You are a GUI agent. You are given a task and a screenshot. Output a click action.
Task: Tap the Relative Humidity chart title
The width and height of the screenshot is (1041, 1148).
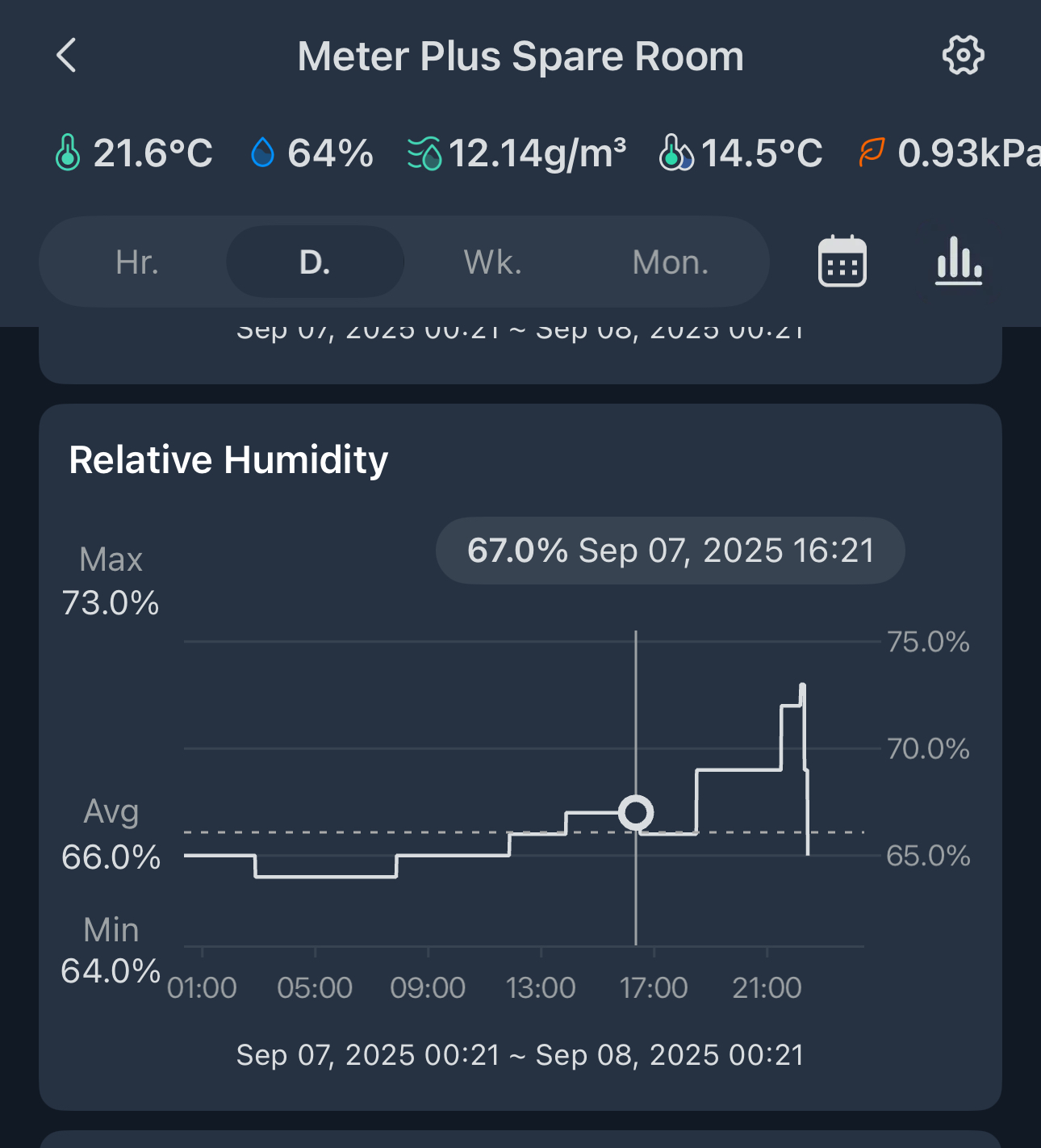[228, 459]
